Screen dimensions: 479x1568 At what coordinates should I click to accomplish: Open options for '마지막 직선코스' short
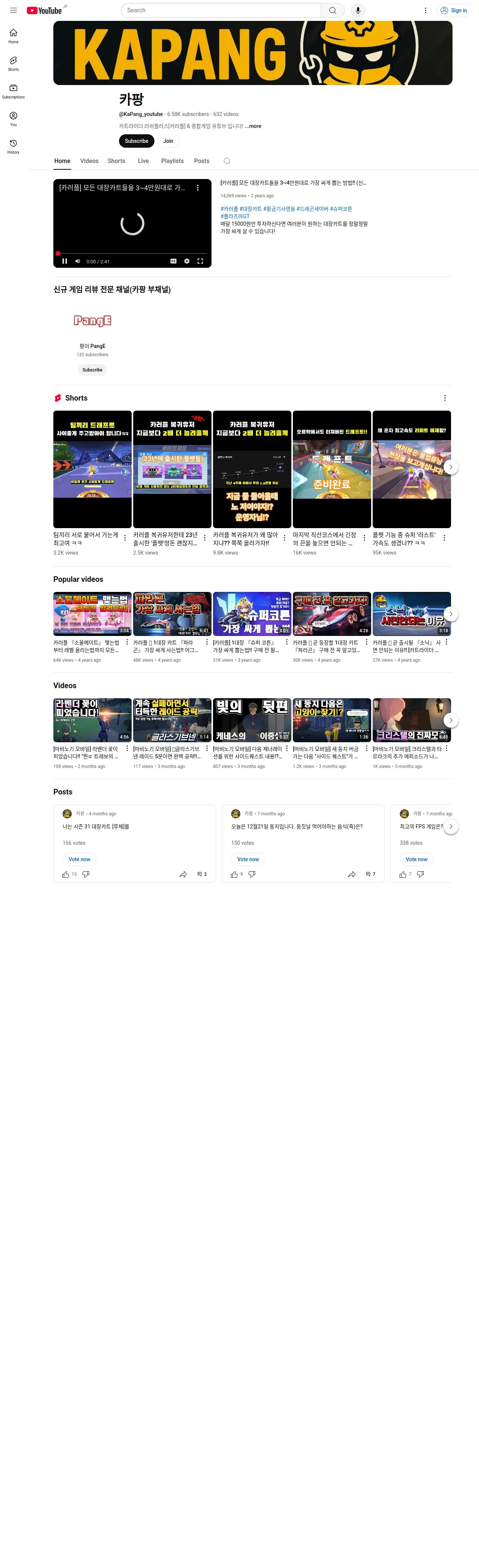(364, 538)
